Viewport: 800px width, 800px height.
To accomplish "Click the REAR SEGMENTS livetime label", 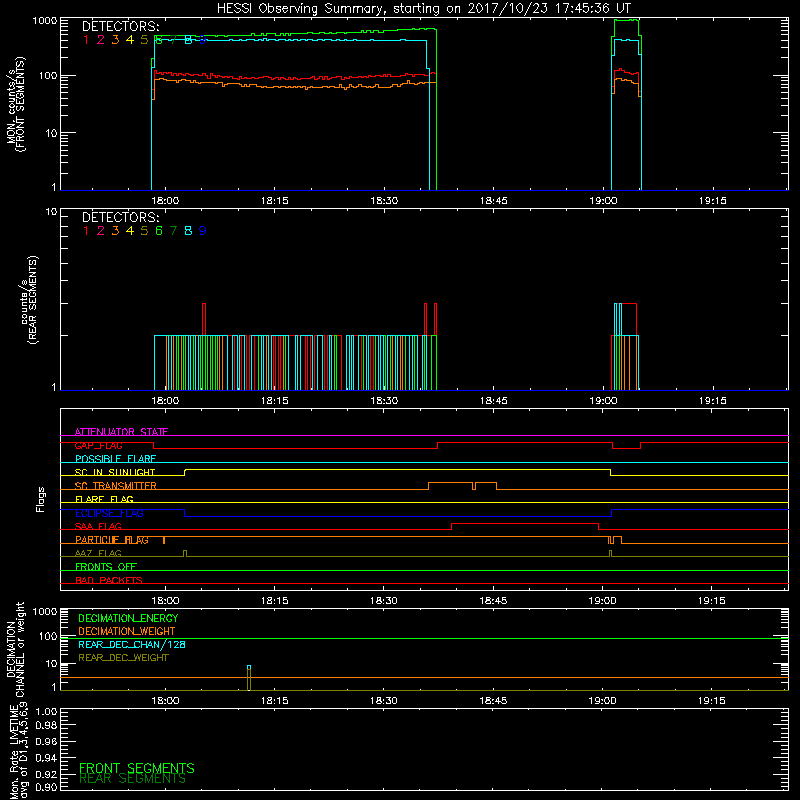I will pos(132,779).
